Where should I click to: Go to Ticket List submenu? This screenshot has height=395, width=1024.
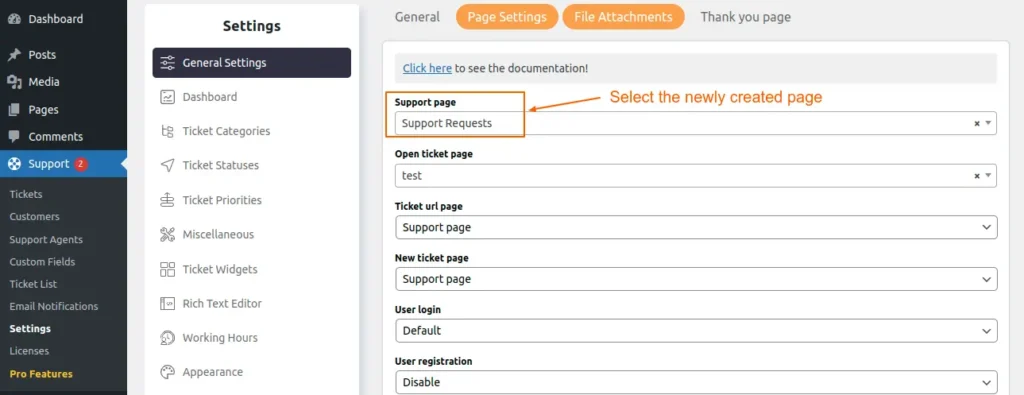pyautogui.click(x=33, y=284)
